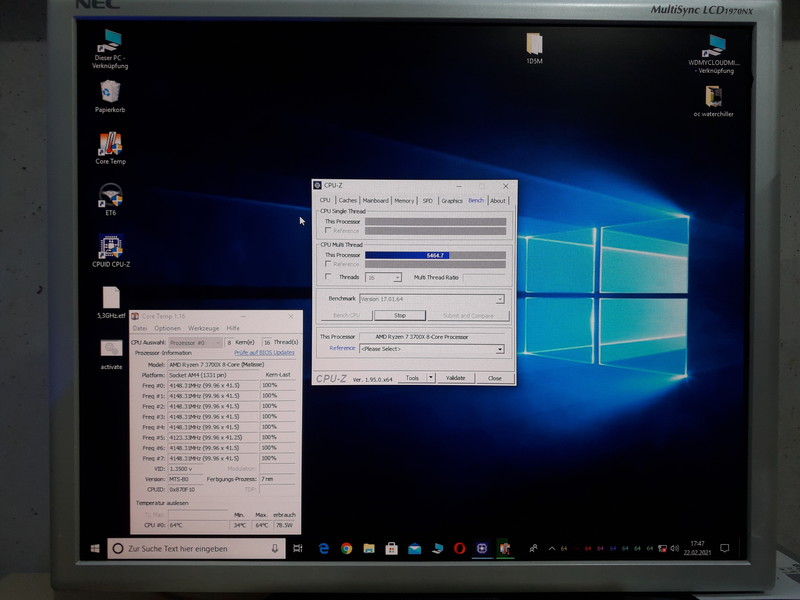Image resolution: width=800 pixels, height=600 pixels.
Task: Open Microsoft Store from the taskbar
Action: 391,548
